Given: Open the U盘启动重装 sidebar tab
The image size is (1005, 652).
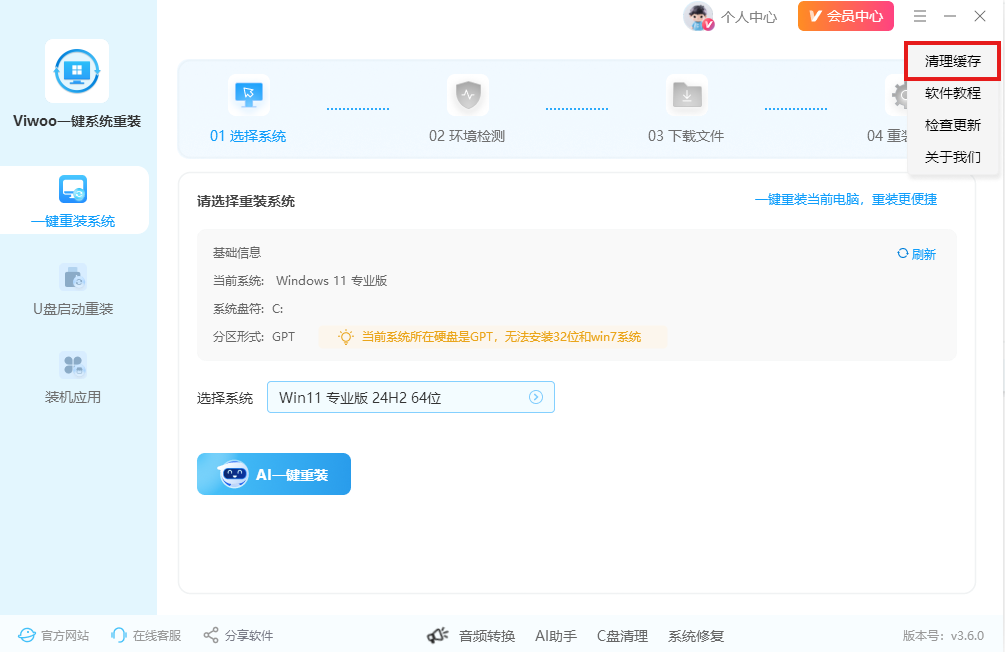Looking at the screenshot, I should [x=73, y=290].
